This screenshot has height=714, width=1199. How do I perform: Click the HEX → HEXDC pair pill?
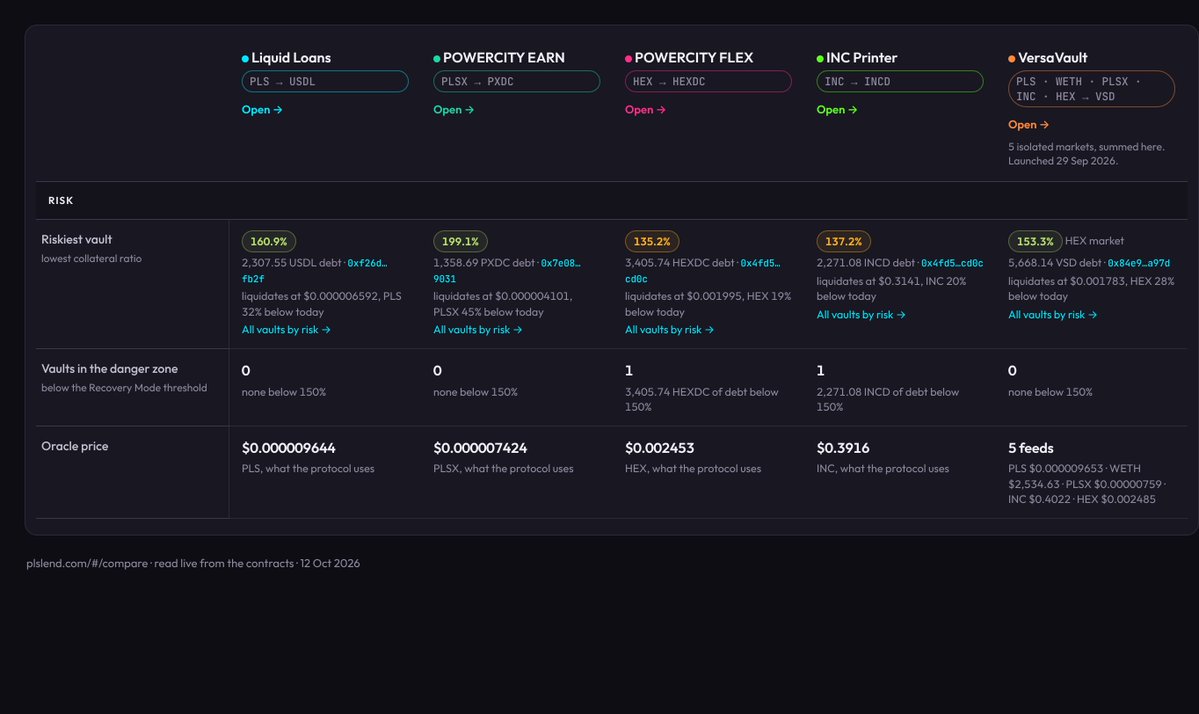[708, 81]
